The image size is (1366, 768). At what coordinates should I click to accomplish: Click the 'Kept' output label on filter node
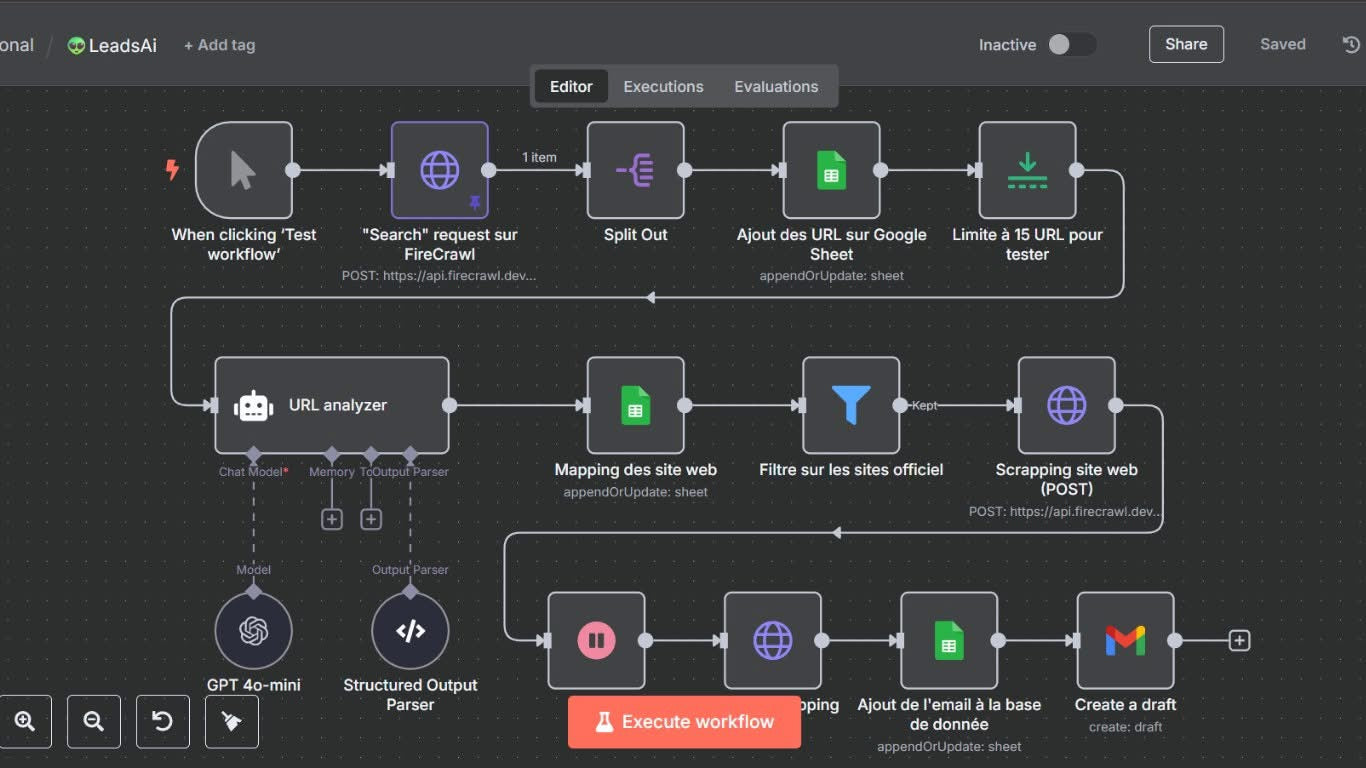[924, 405]
